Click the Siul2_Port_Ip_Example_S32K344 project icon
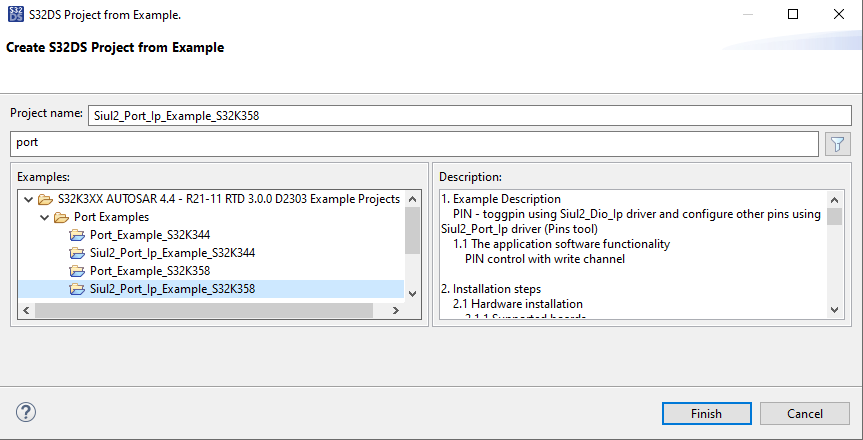This screenshot has width=863, height=440. point(77,253)
